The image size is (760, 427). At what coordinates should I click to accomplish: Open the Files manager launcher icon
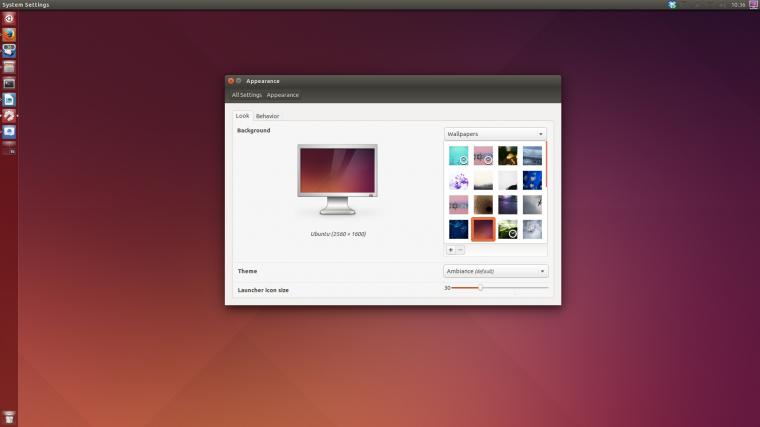9,67
